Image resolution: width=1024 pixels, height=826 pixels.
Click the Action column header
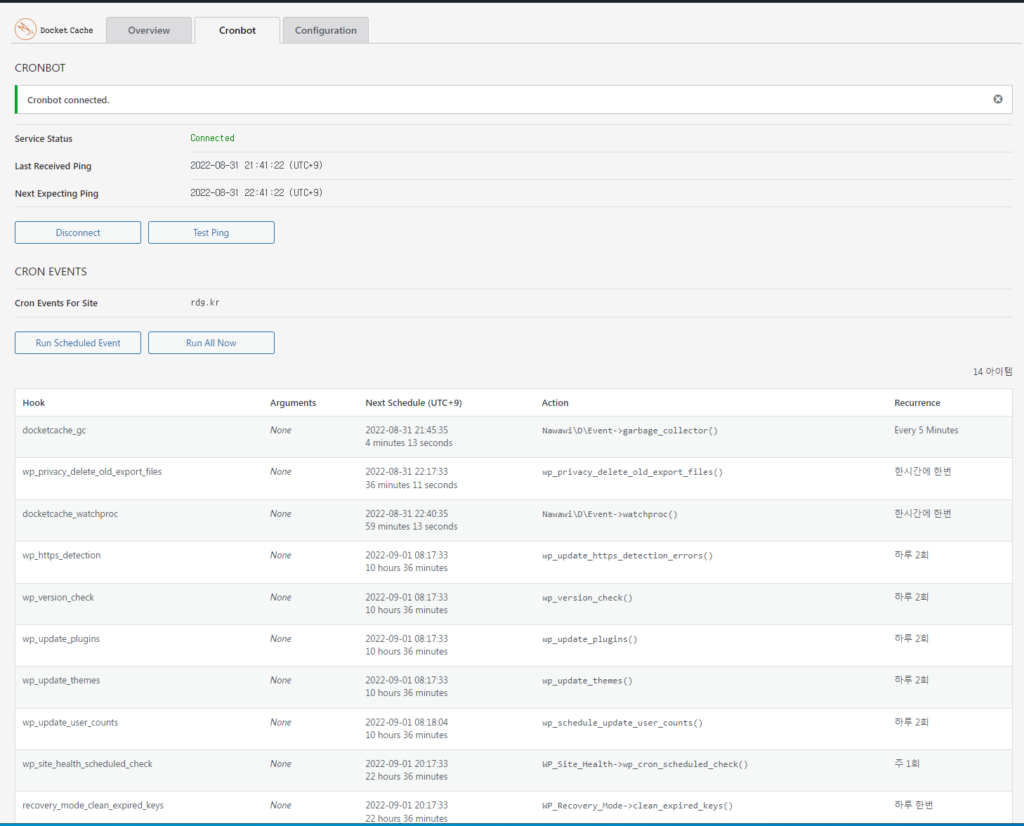[555, 403]
